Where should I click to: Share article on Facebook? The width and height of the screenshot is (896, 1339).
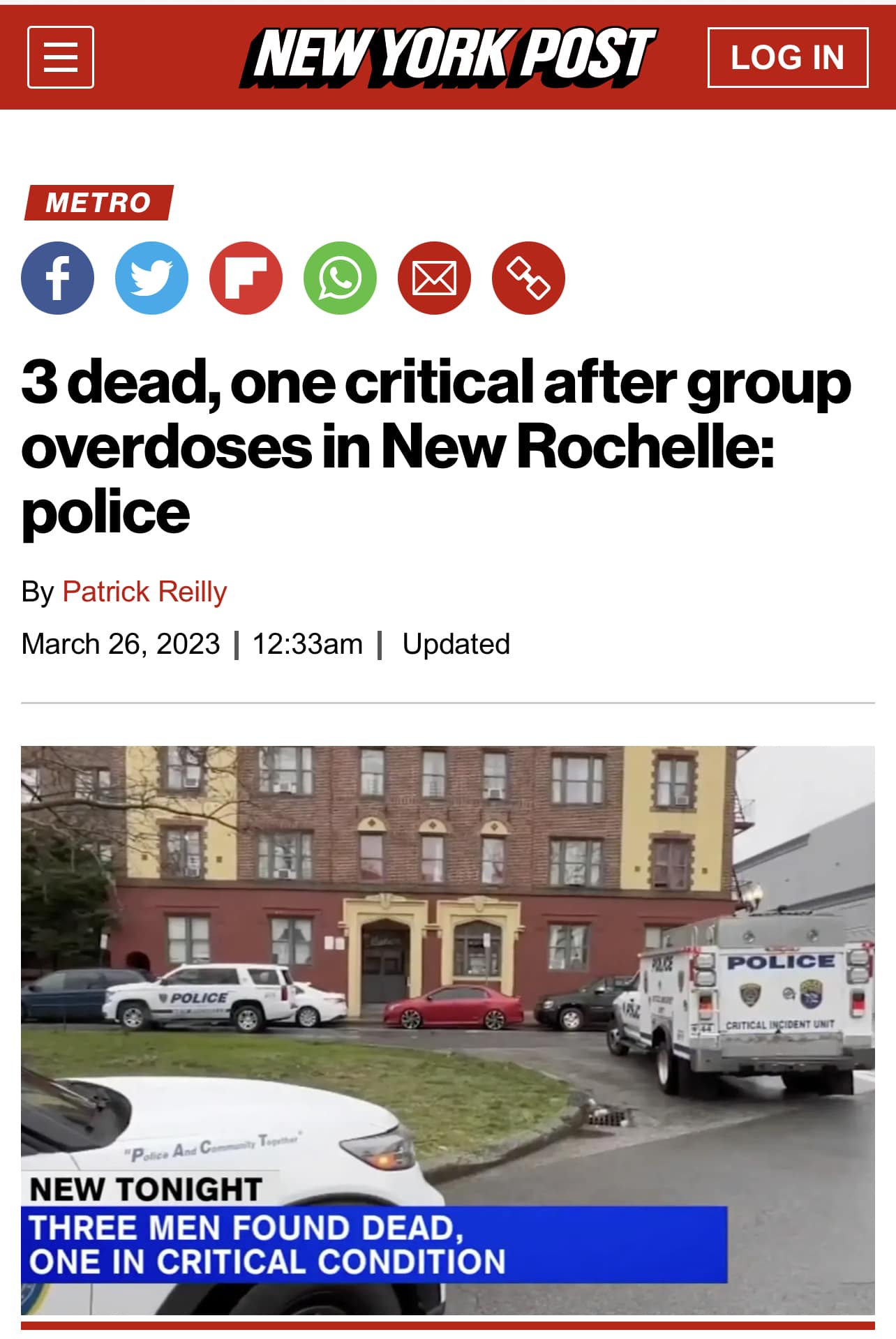[58, 278]
